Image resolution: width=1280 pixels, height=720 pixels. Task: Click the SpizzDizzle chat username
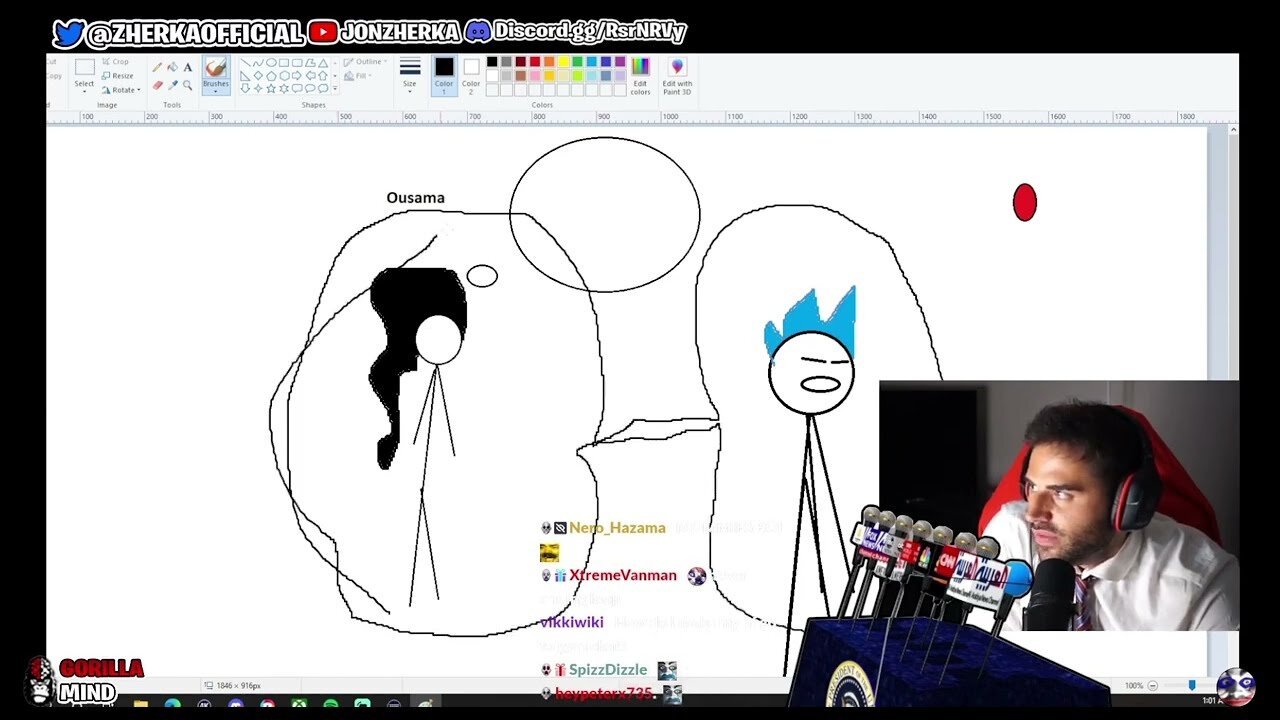tap(608, 670)
